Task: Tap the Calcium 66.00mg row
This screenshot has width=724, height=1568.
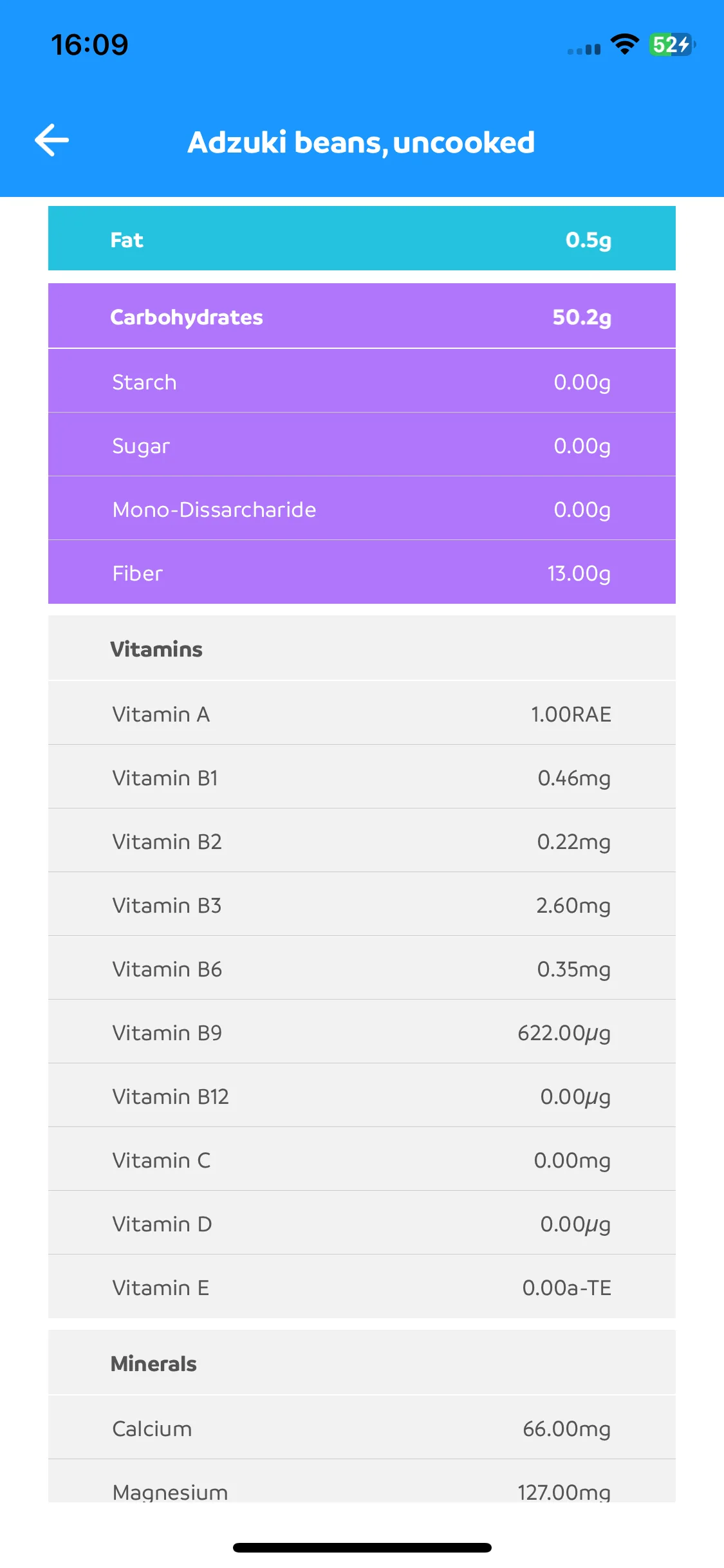Action: [x=362, y=1428]
